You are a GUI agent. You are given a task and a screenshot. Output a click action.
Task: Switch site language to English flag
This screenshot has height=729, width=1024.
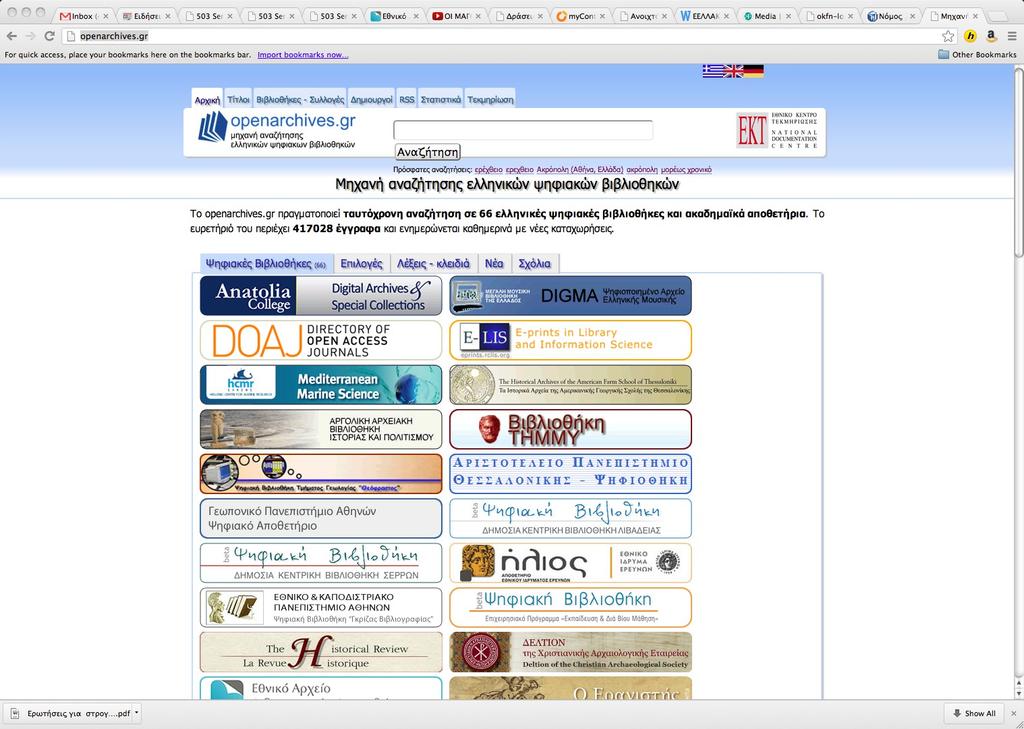(733, 71)
